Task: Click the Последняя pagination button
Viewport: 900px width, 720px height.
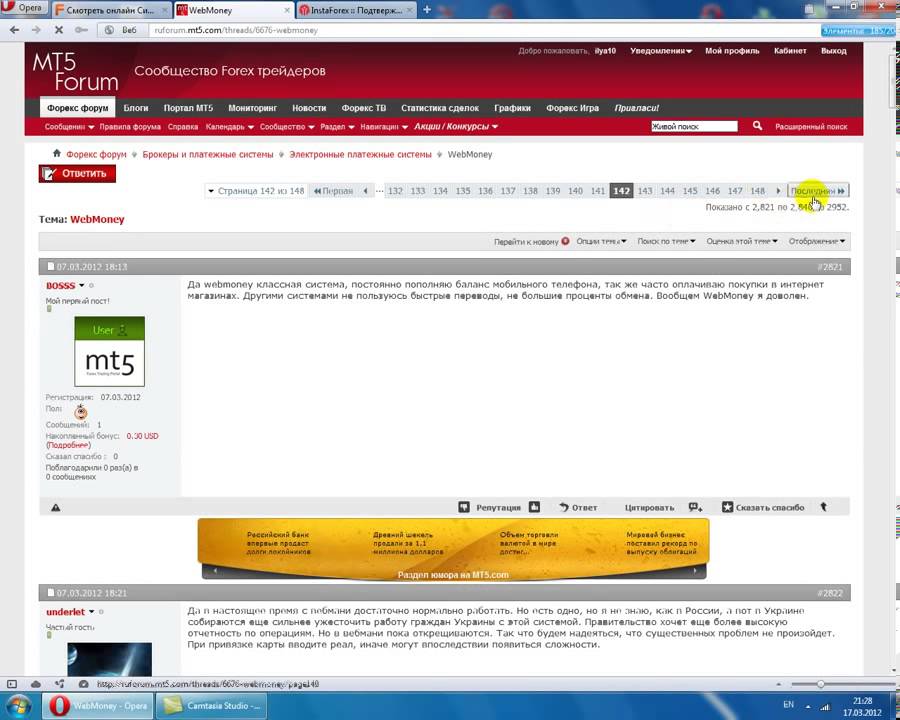Action: pyautogui.click(x=818, y=191)
